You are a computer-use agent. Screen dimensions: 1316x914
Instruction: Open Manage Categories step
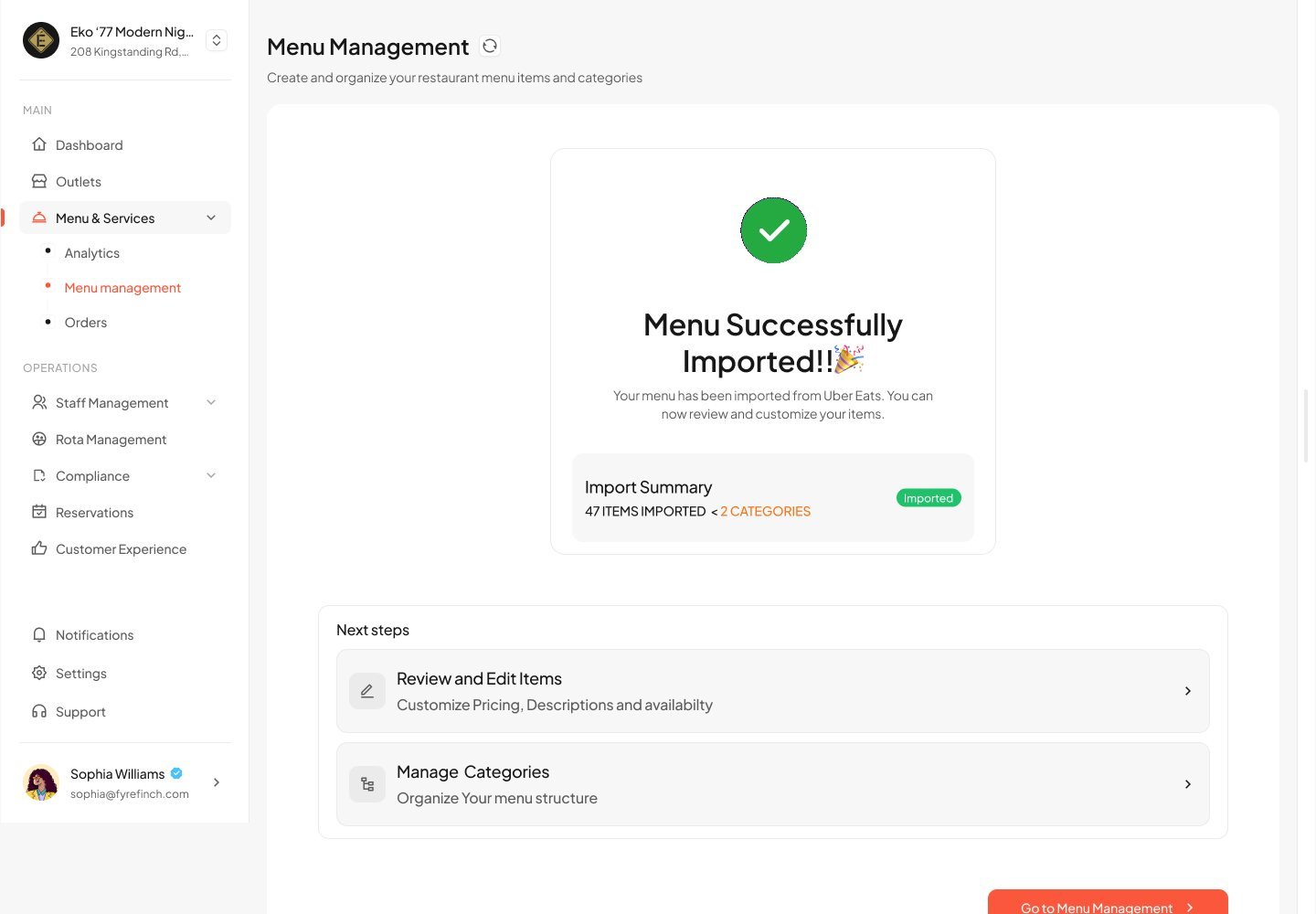[x=773, y=784]
